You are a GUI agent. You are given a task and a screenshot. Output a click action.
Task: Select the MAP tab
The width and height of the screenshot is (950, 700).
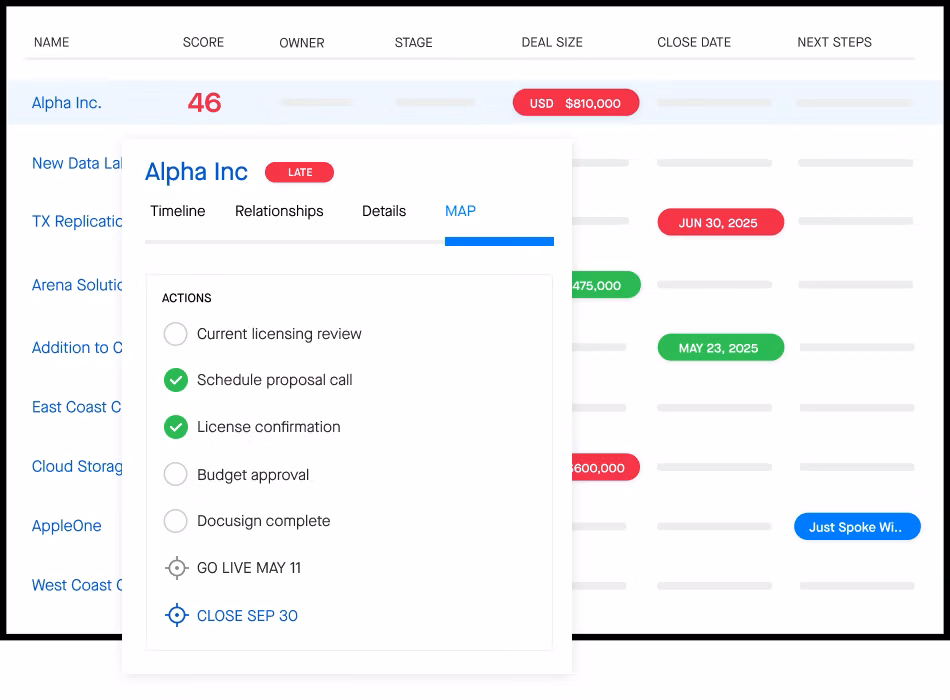(460, 211)
